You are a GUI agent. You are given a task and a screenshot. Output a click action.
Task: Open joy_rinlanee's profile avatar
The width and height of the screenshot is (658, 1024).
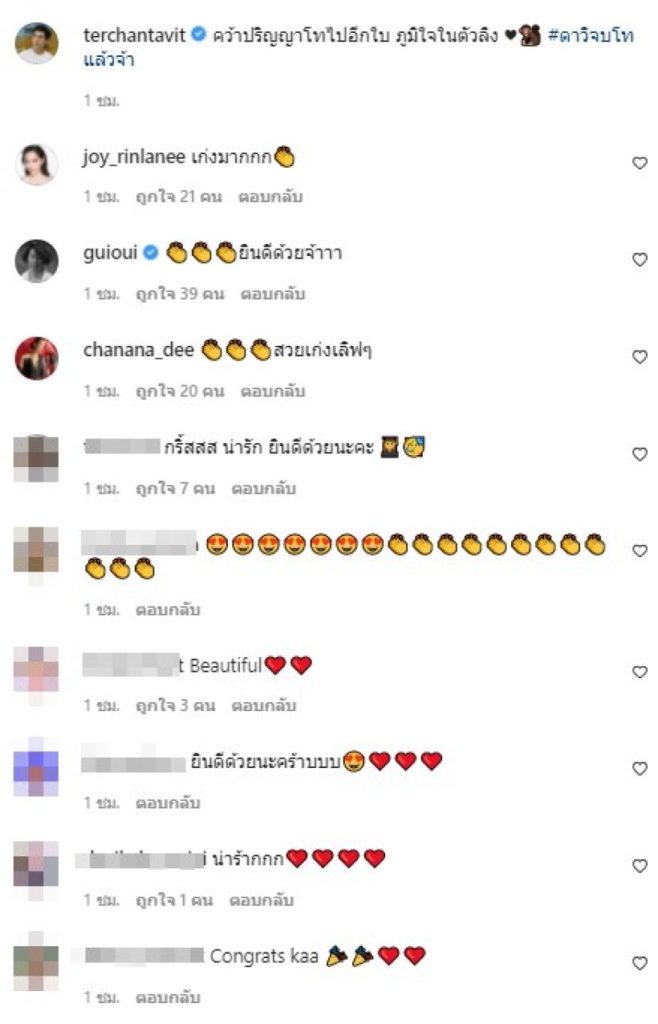point(37,164)
